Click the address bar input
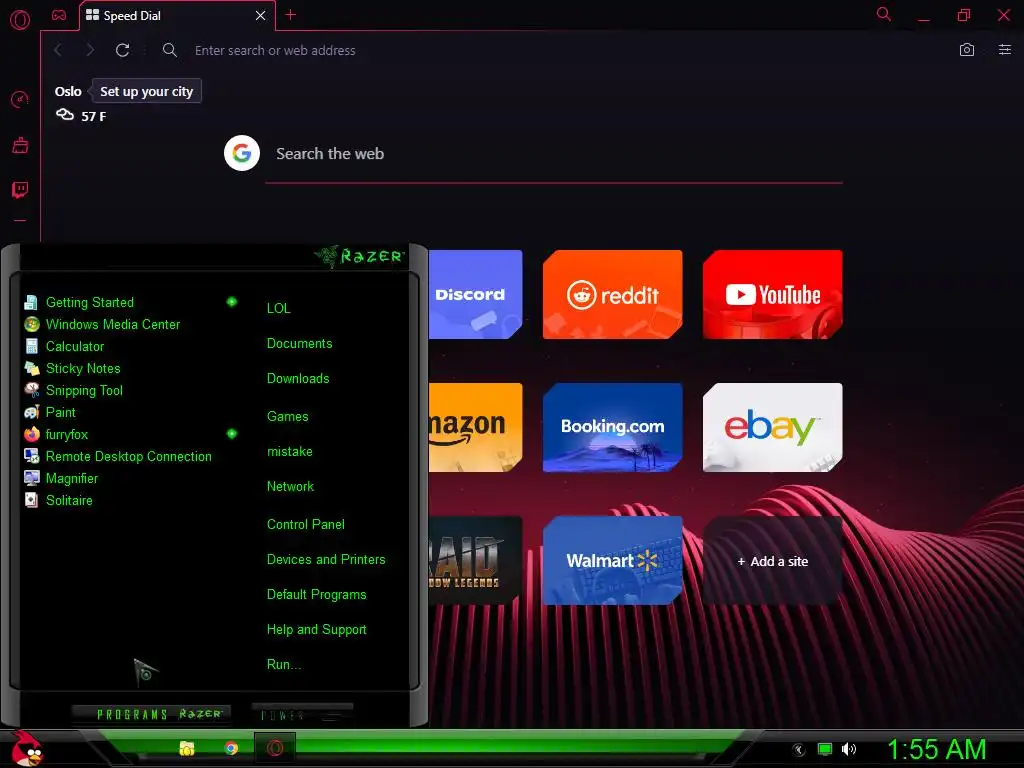Viewport: 1024px width, 768px height. pos(555,50)
